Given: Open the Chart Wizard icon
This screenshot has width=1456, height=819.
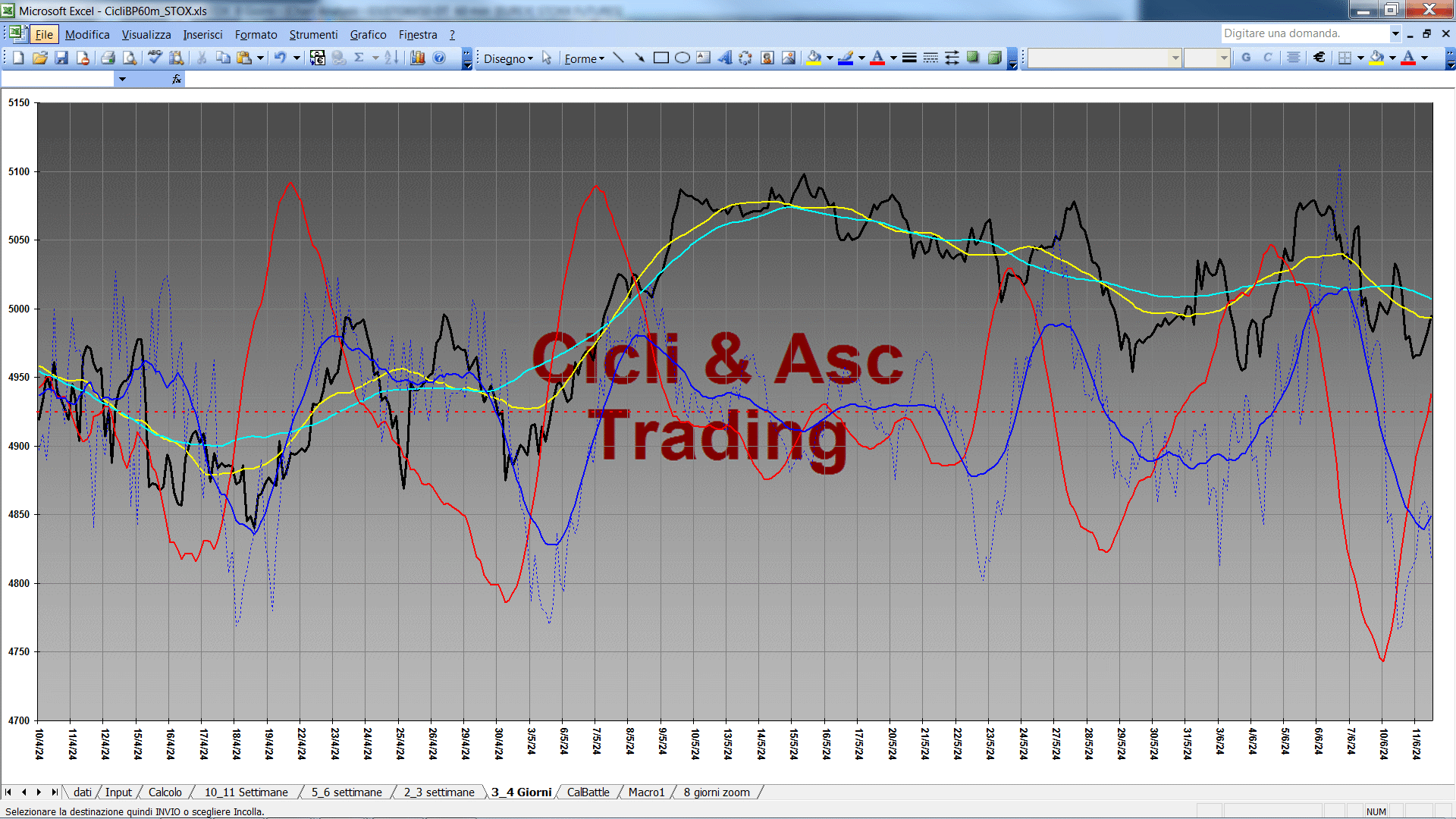Looking at the screenshot, I should (x=417, y=58).
